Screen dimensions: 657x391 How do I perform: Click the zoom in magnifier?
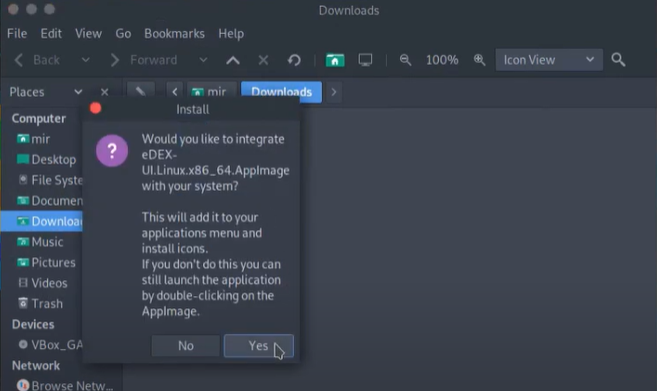coord(480,60)
